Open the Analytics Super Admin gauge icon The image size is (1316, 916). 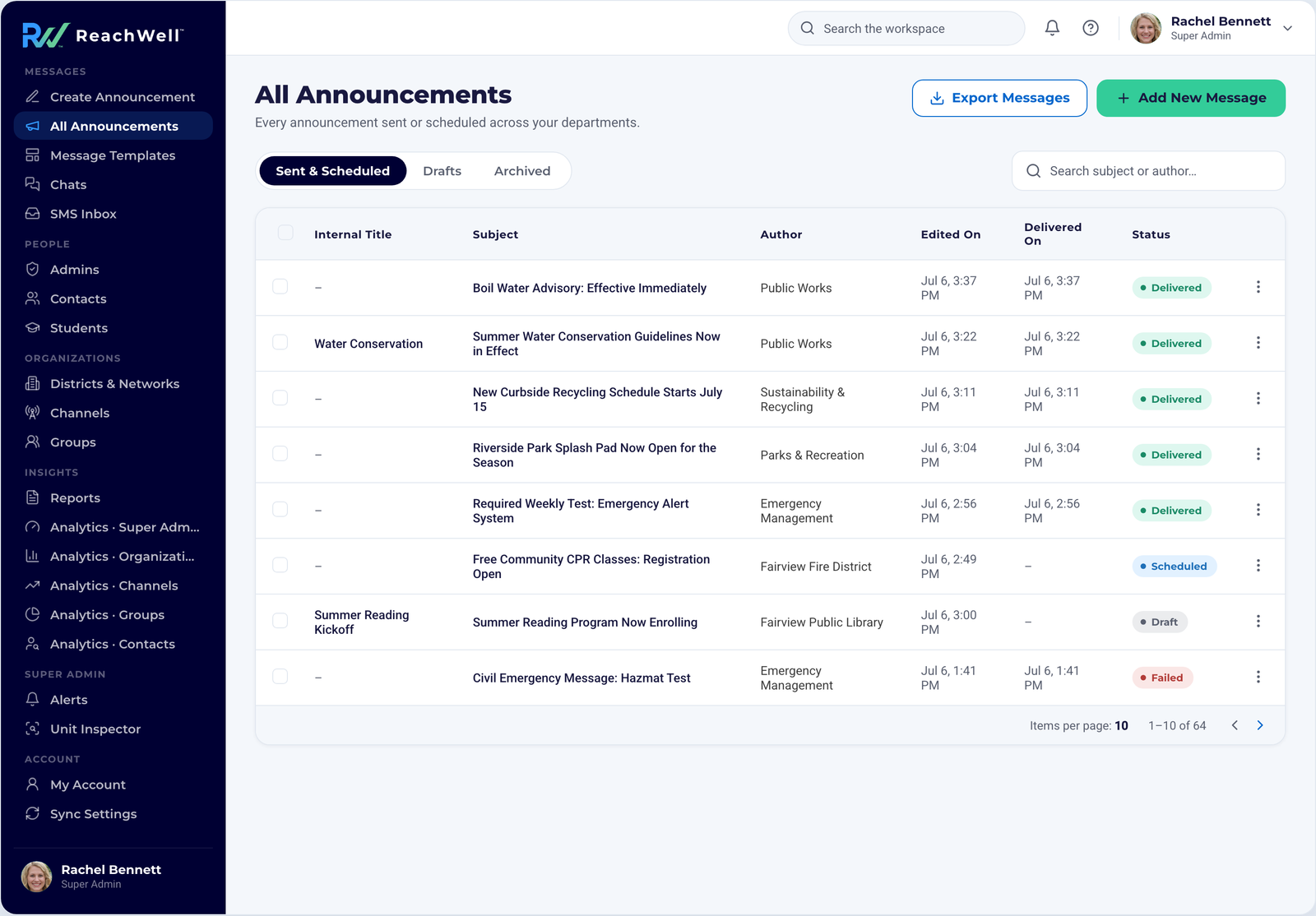coord(33,527)
